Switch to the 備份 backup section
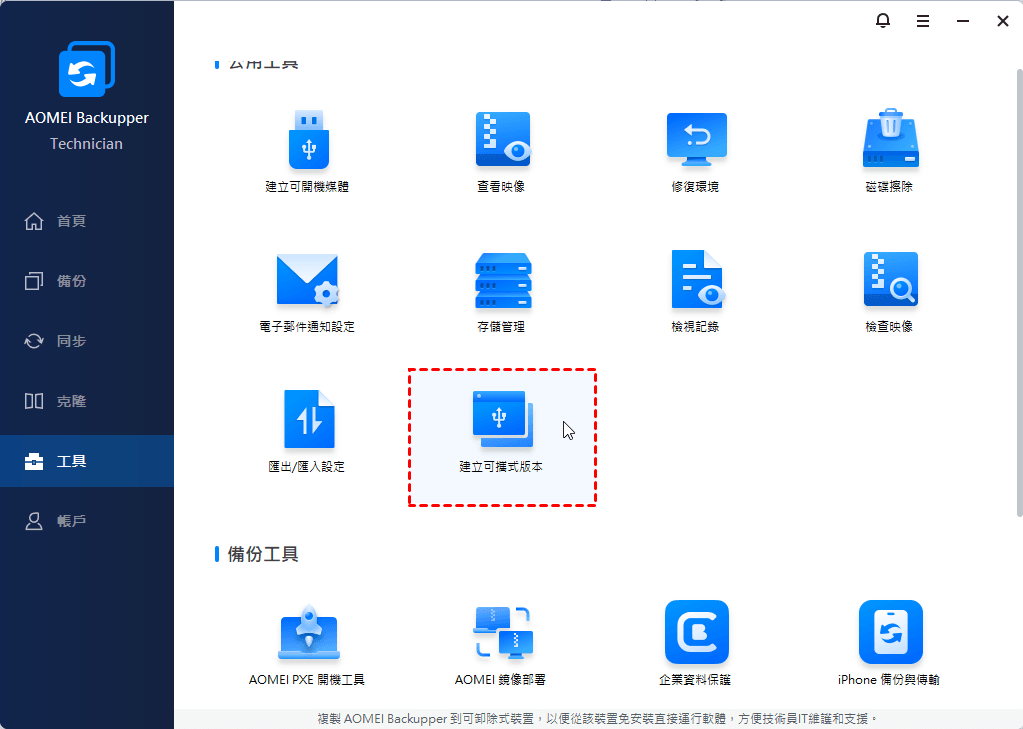The width and height of the screenshot is (1023, 729). click(87, 281)
